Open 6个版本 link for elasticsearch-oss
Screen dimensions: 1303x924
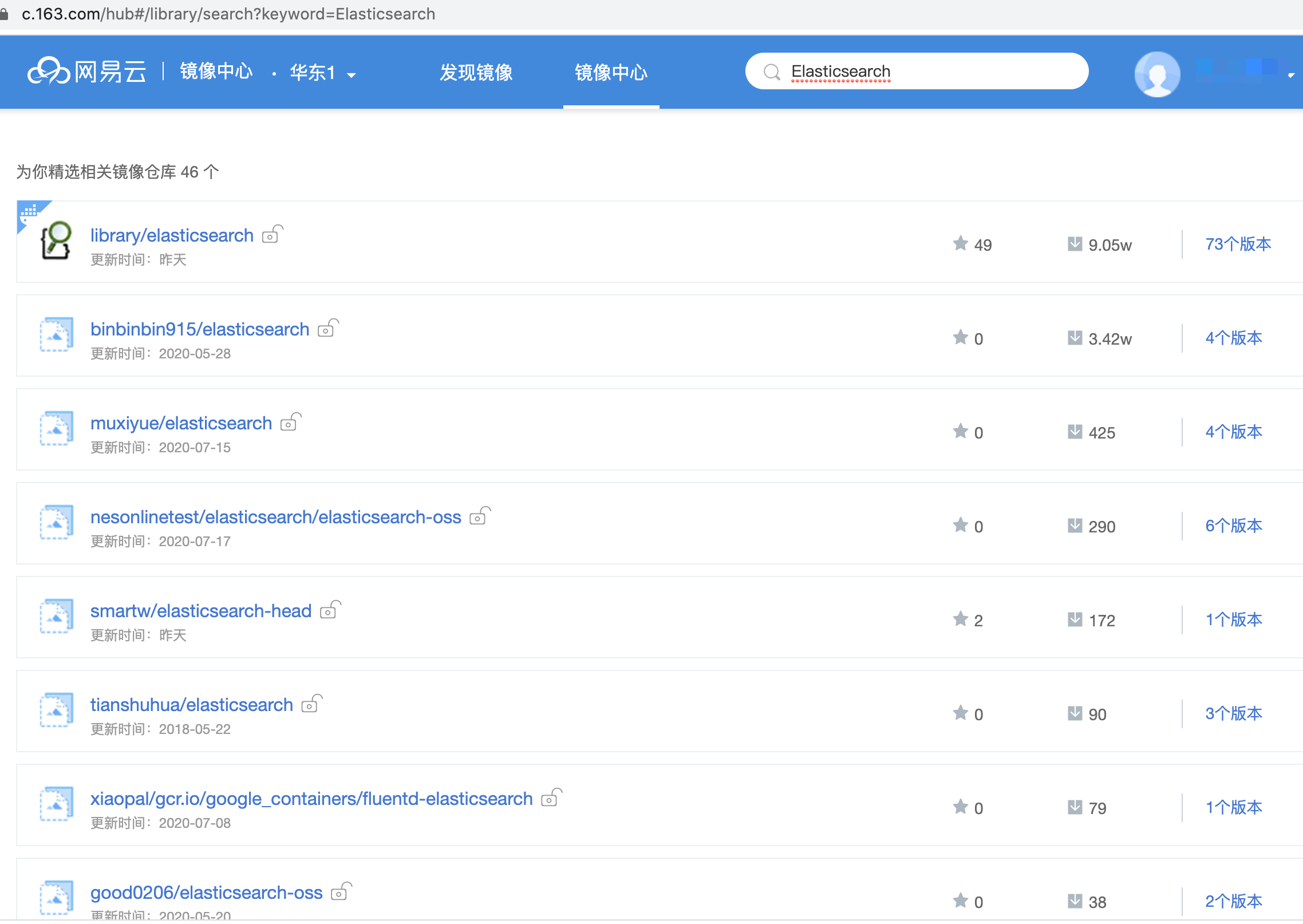click(1233, 526)
